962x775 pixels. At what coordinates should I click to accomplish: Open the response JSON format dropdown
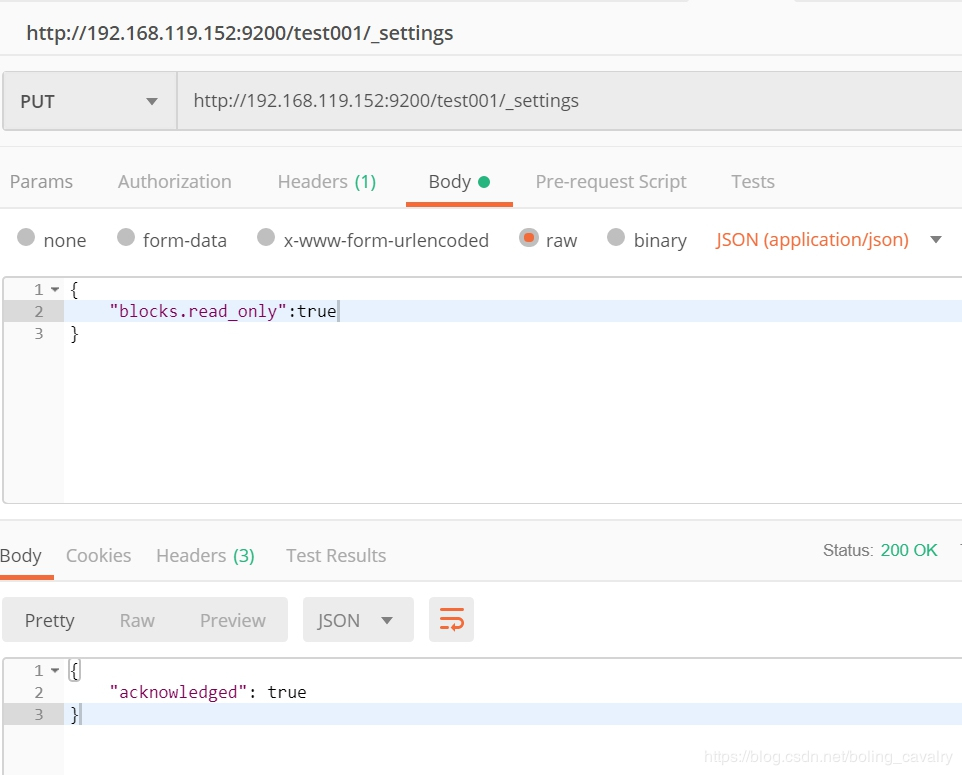click(358, 620)
